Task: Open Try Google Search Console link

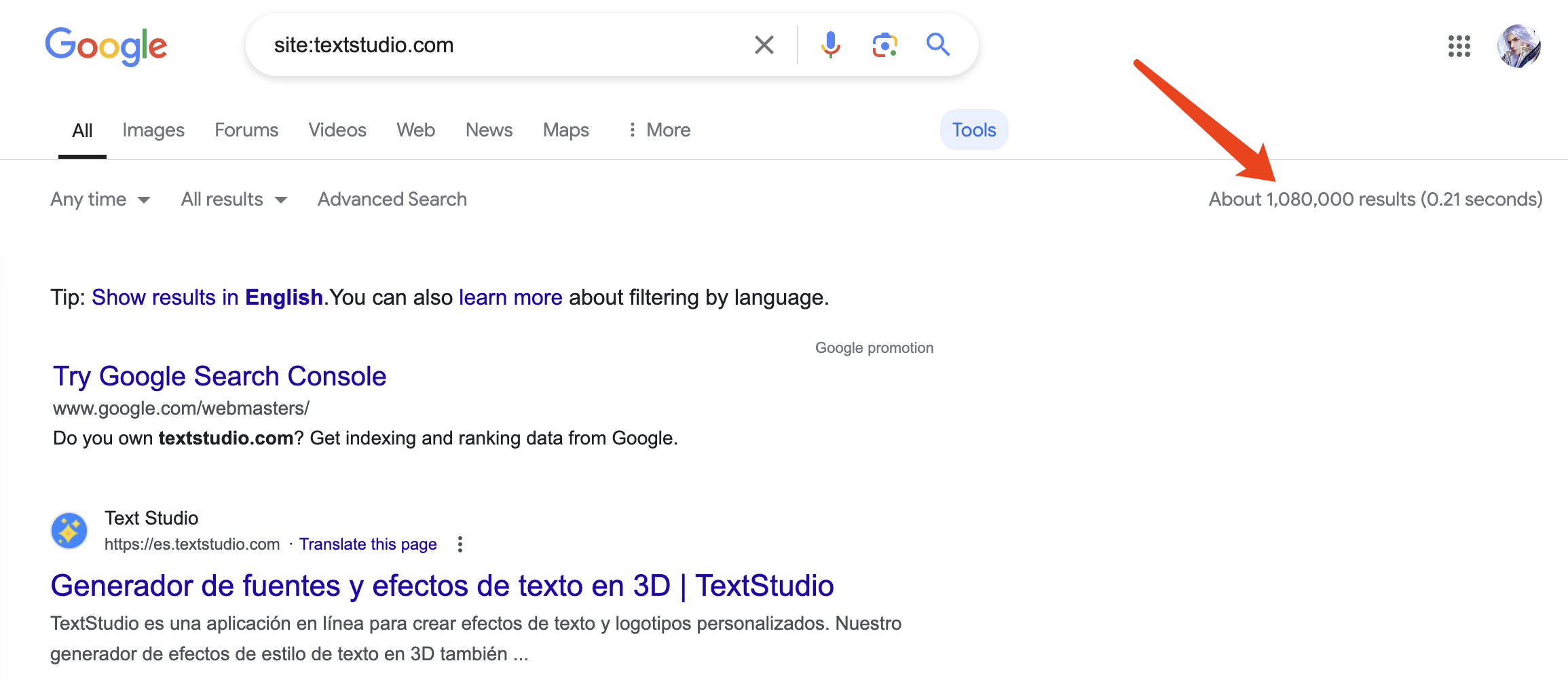Action: [x=220, y=376]
